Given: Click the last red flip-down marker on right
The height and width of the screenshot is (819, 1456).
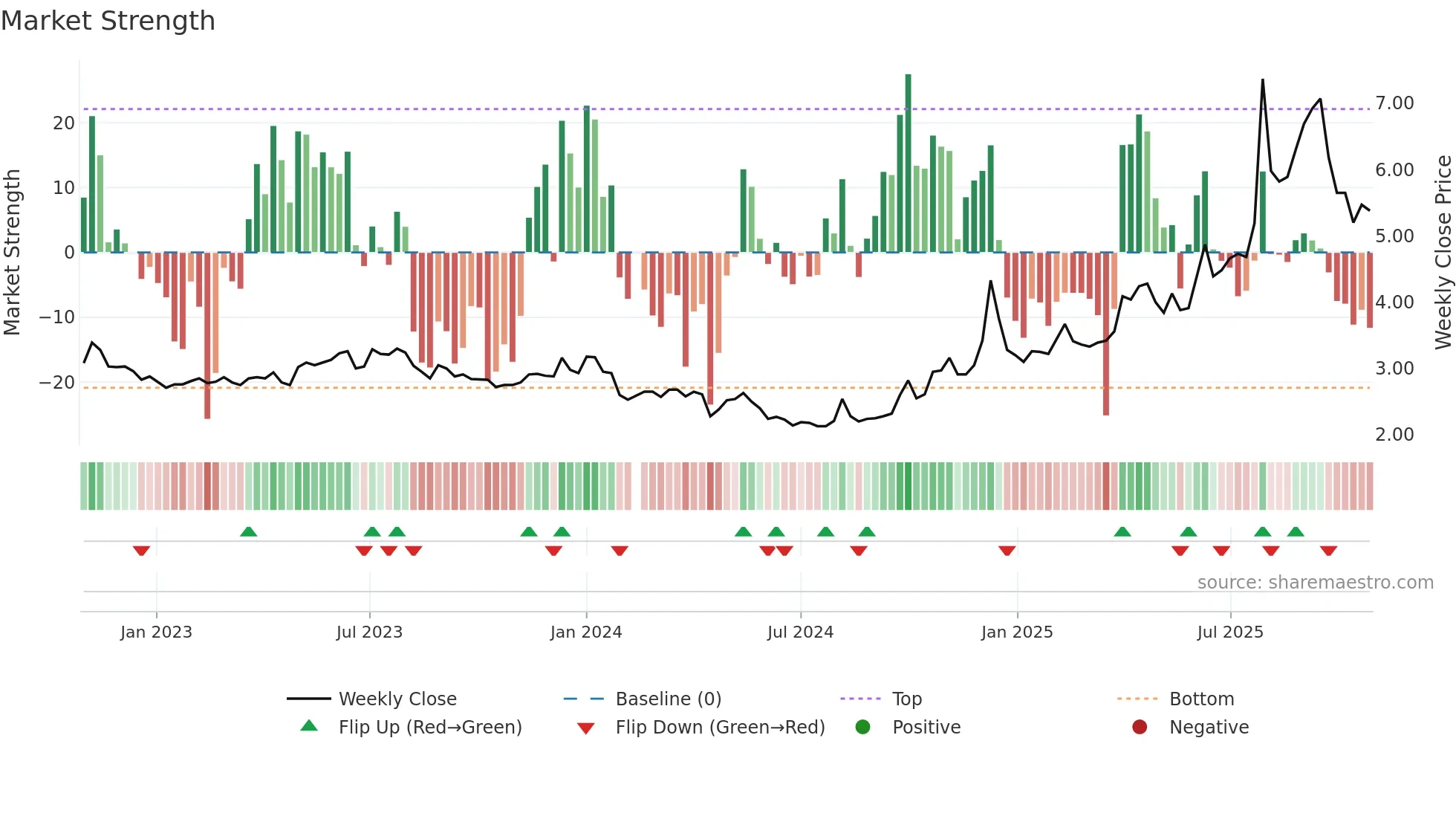Looking at the screenshot, I should tap(1328, 551).
